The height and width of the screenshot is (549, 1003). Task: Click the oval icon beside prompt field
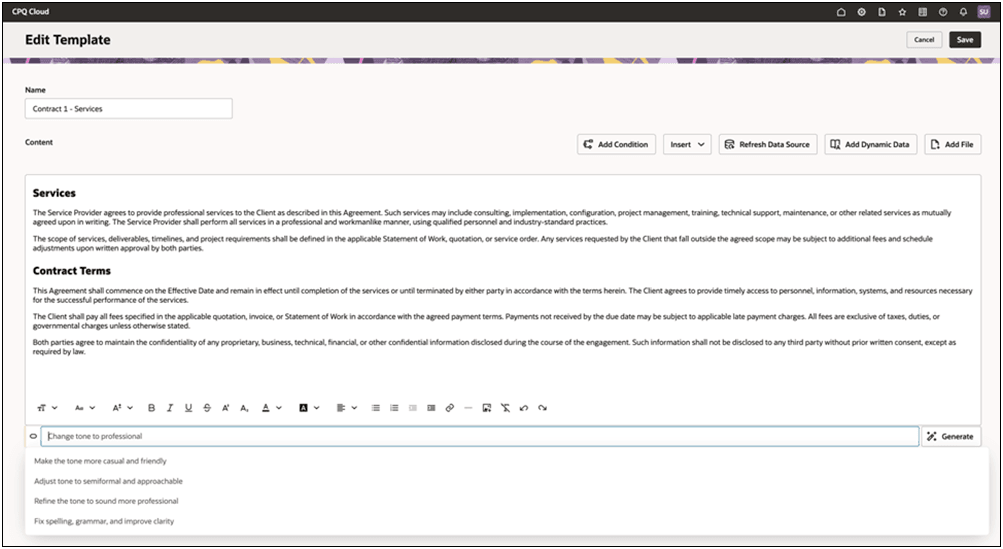[33, 436]
